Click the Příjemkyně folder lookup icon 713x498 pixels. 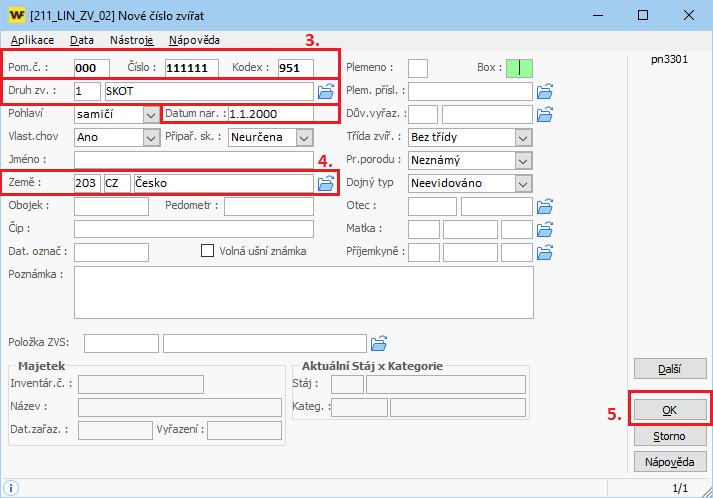(x=544, y=251)
